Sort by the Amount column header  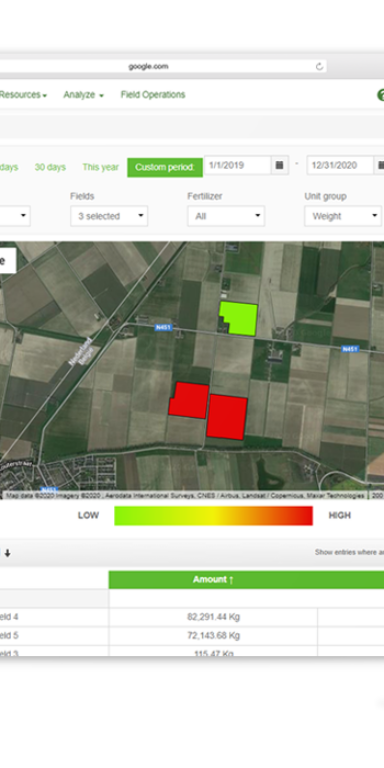[213, 580]
